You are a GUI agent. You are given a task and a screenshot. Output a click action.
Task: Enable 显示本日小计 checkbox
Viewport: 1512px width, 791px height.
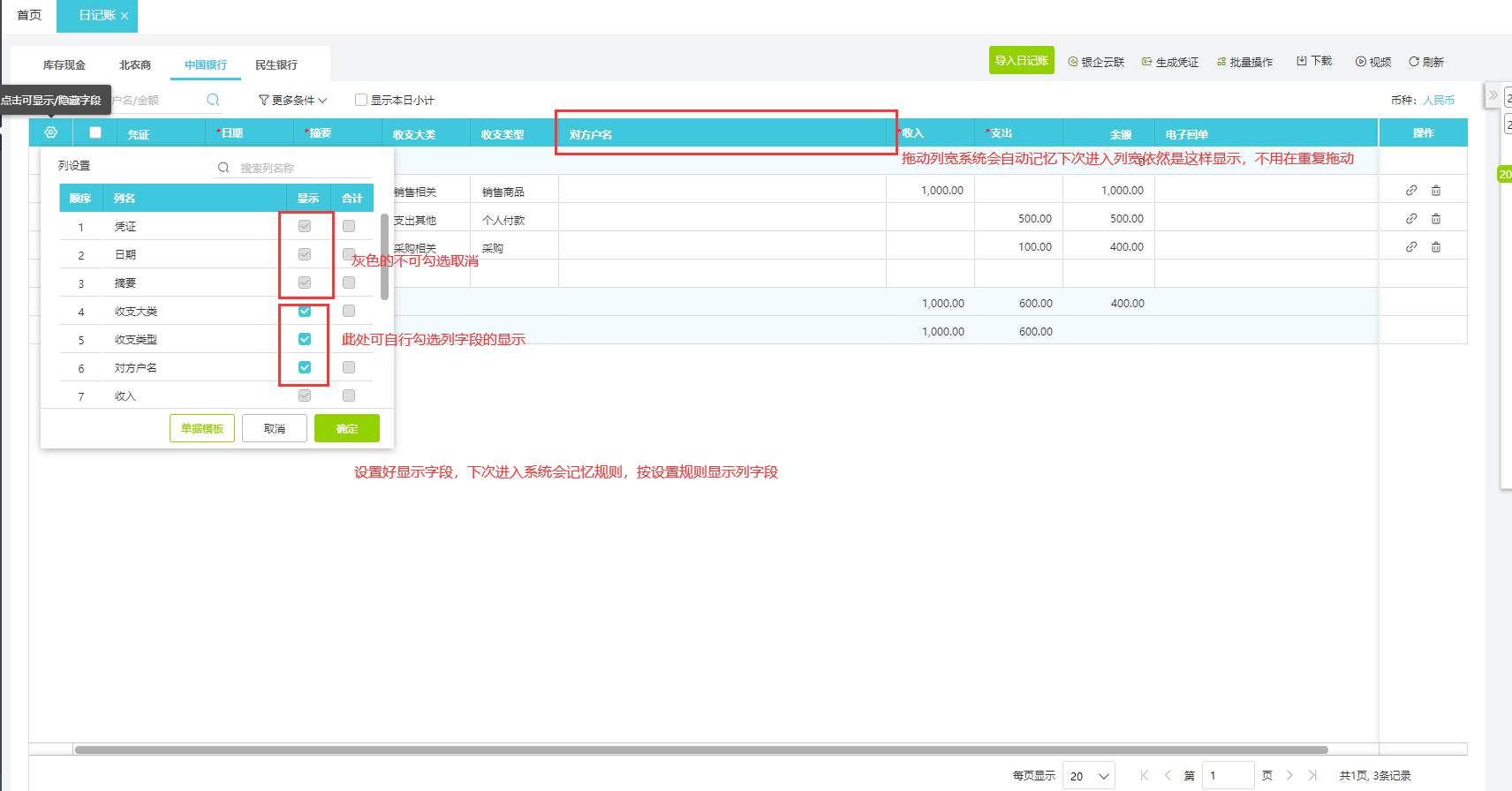(x=361, y=100)
